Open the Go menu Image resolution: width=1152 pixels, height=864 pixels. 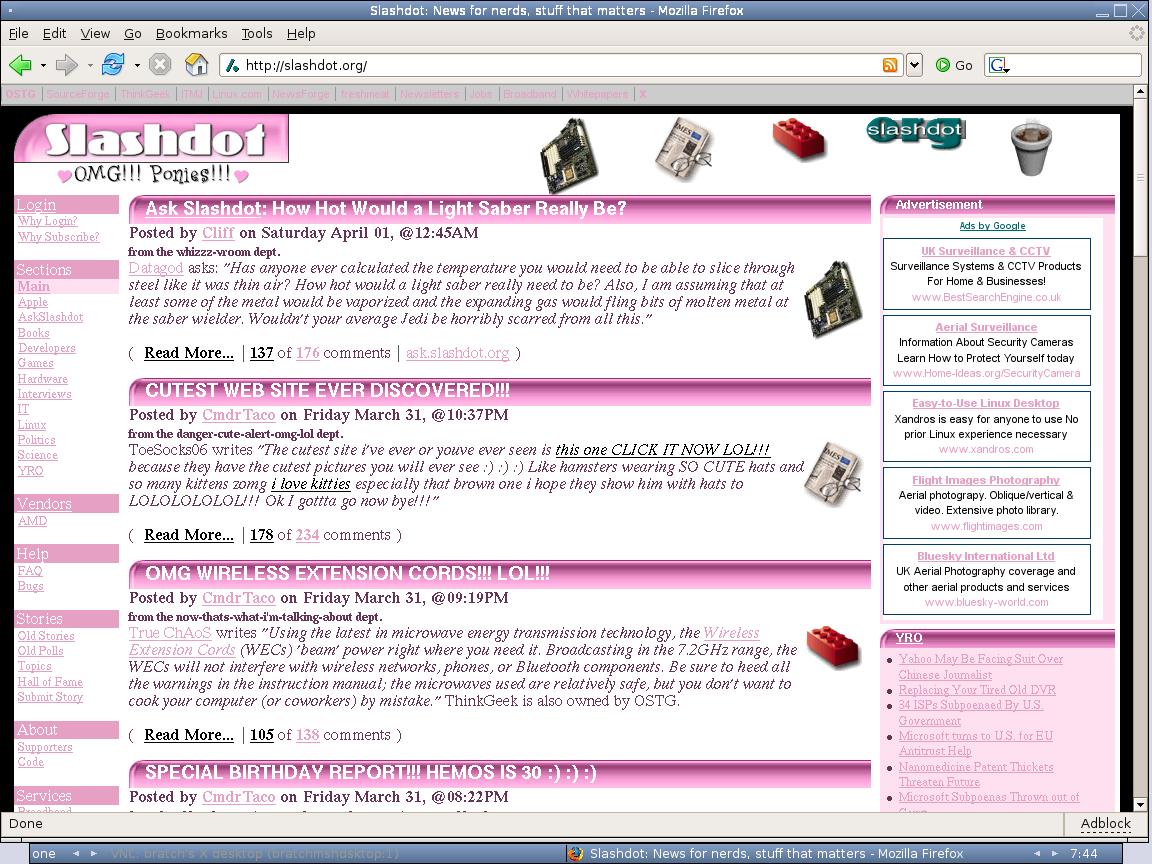tap(133, 33)
